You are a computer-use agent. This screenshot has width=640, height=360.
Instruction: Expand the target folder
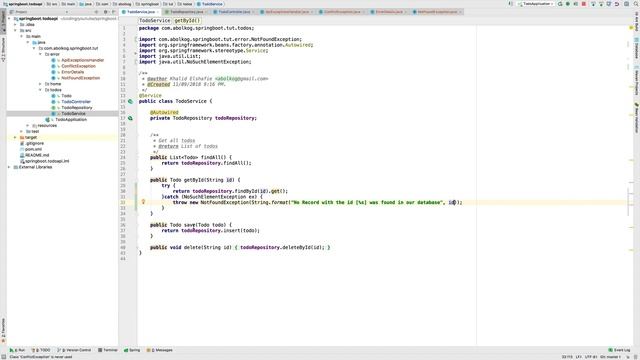(x=16, y=138)
